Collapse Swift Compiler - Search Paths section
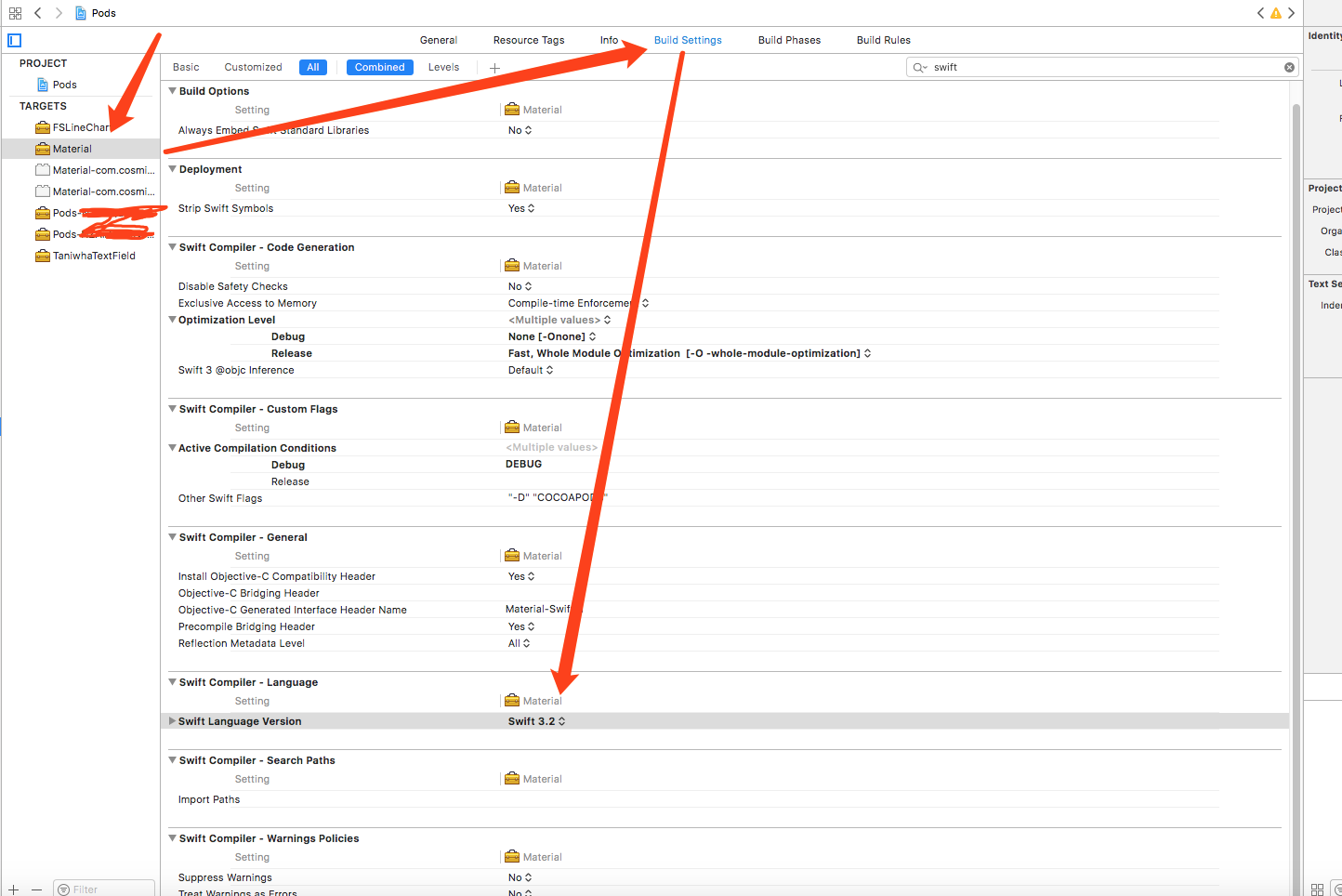The height and width of the screenshot is (896, 1342). [172, 760]
